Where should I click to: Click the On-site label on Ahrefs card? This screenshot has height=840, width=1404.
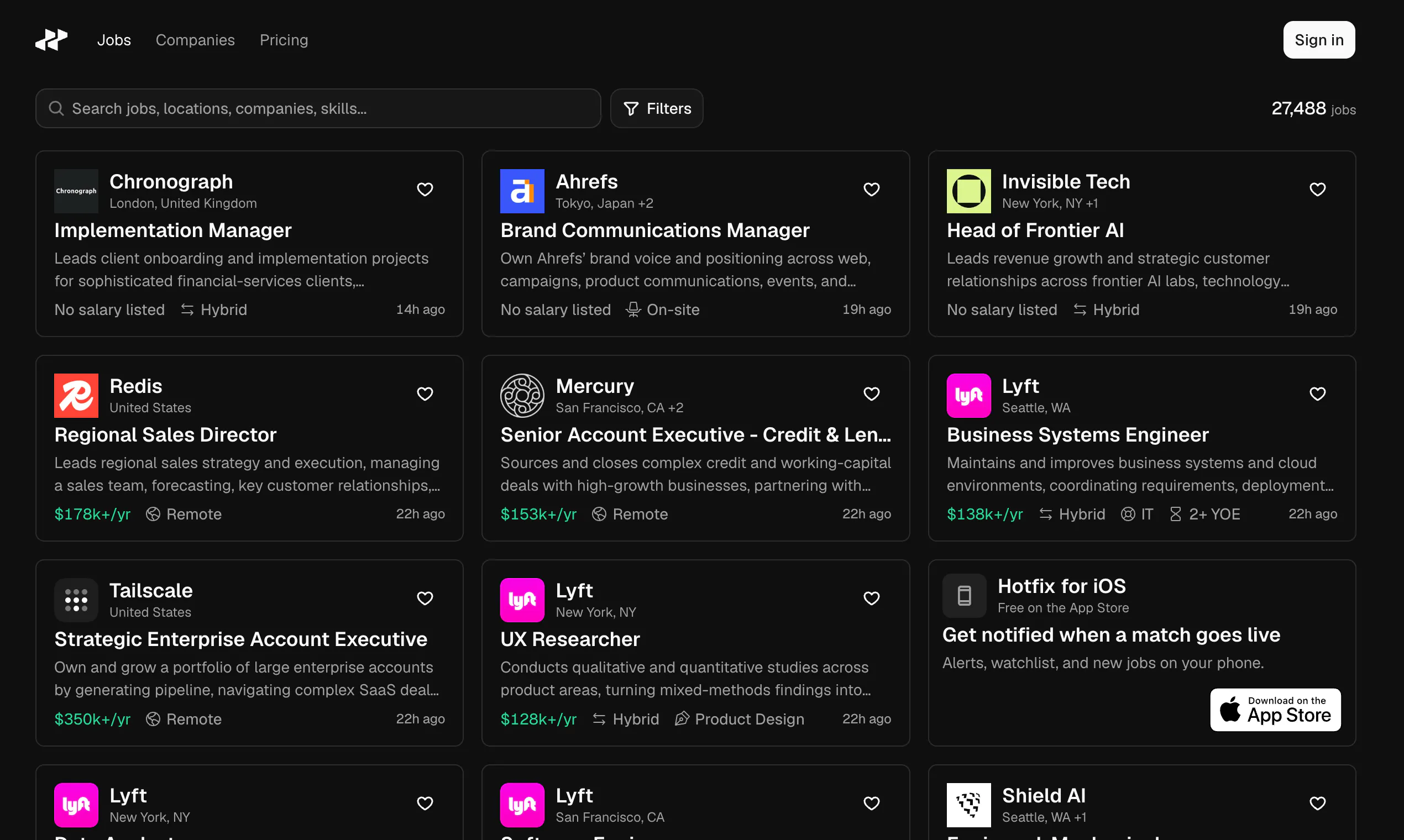(x=663, y=309)
